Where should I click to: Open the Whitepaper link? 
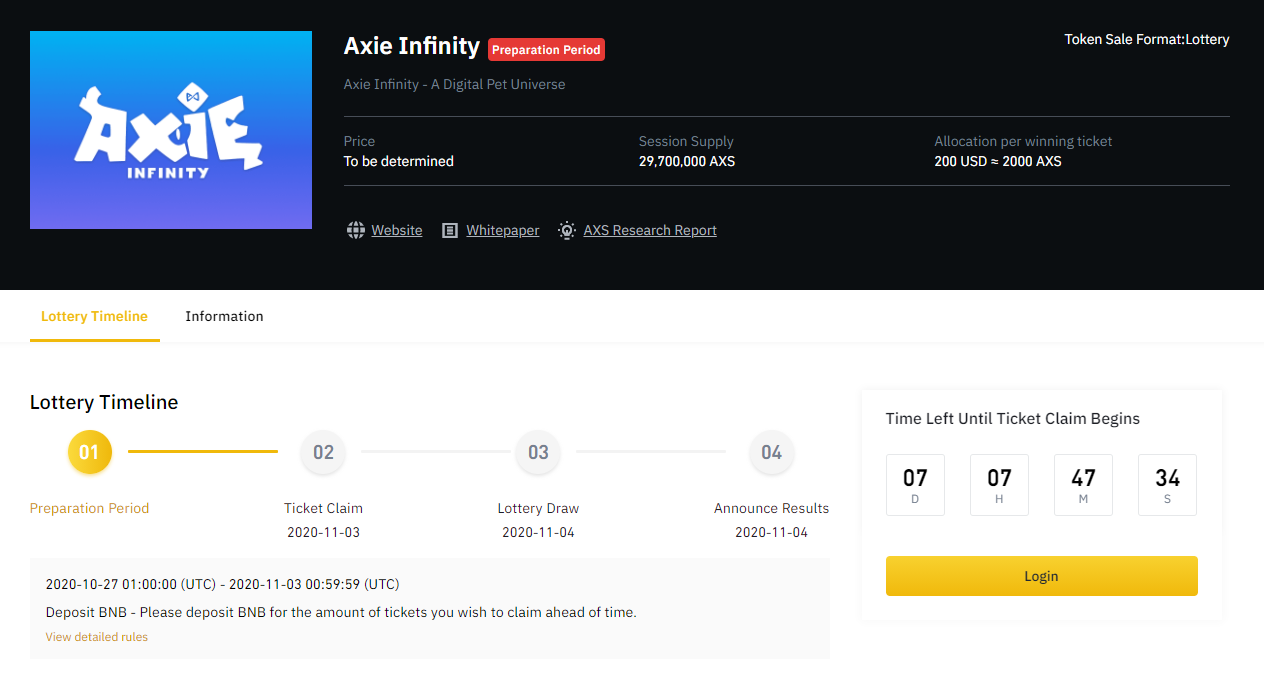coord(502,230)
